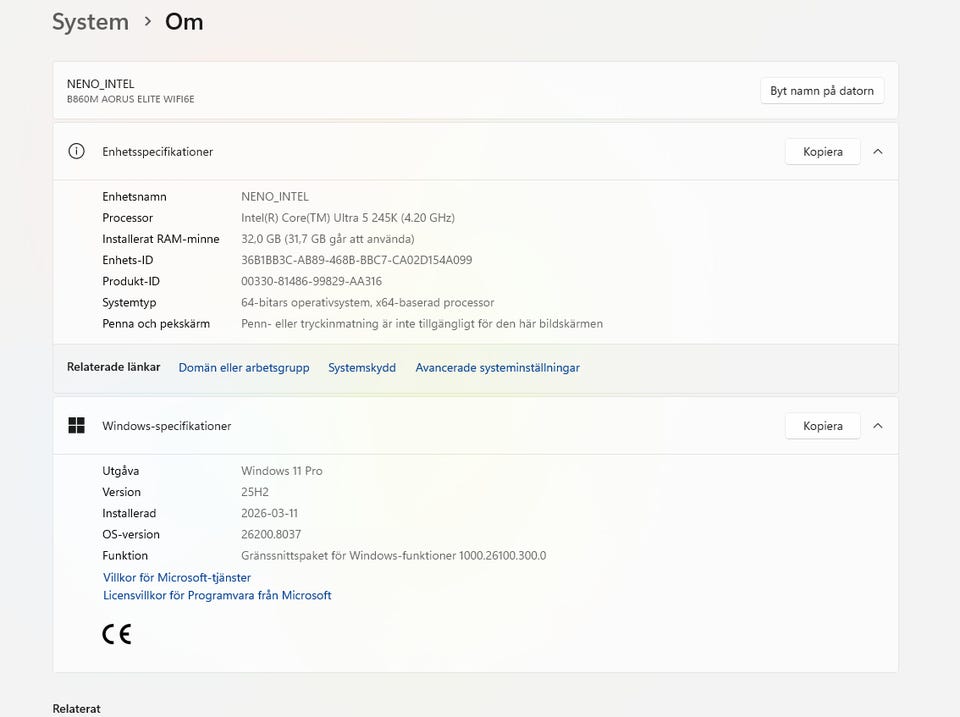Click the Windows-specifikationer section title
This screenshot has width=960, height=717.
click(166, 426)
